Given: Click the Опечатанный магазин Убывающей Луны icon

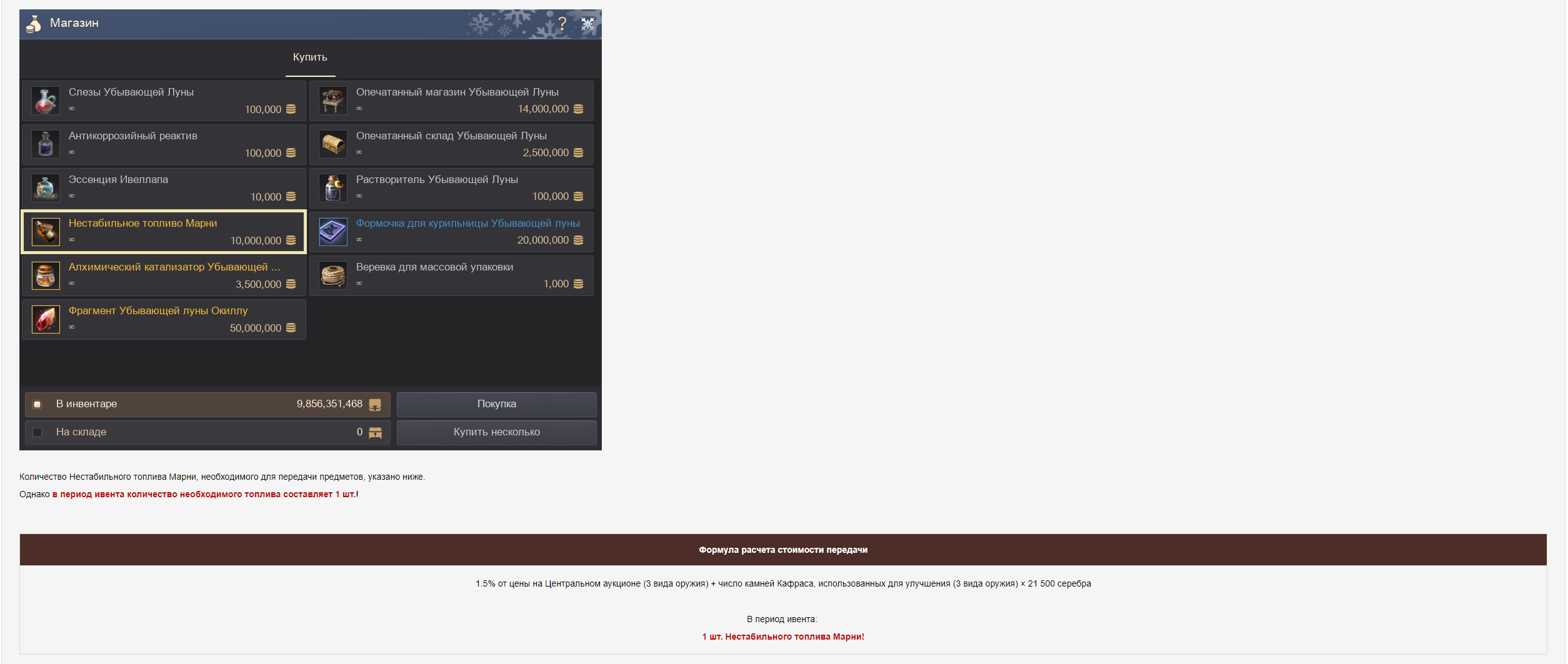Looking at the screenshot, I should point(333,101).
